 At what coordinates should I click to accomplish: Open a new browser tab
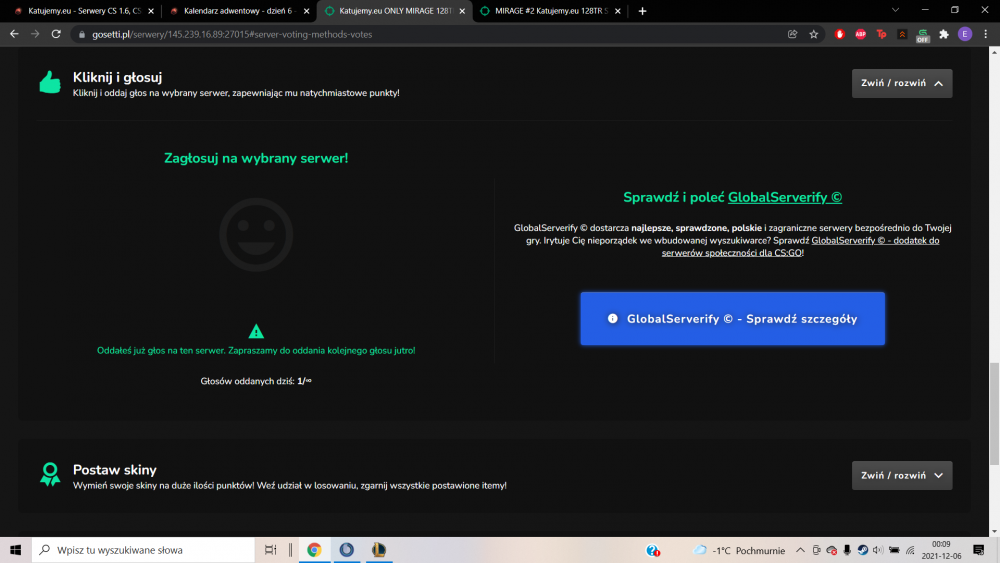pos(642,11)
